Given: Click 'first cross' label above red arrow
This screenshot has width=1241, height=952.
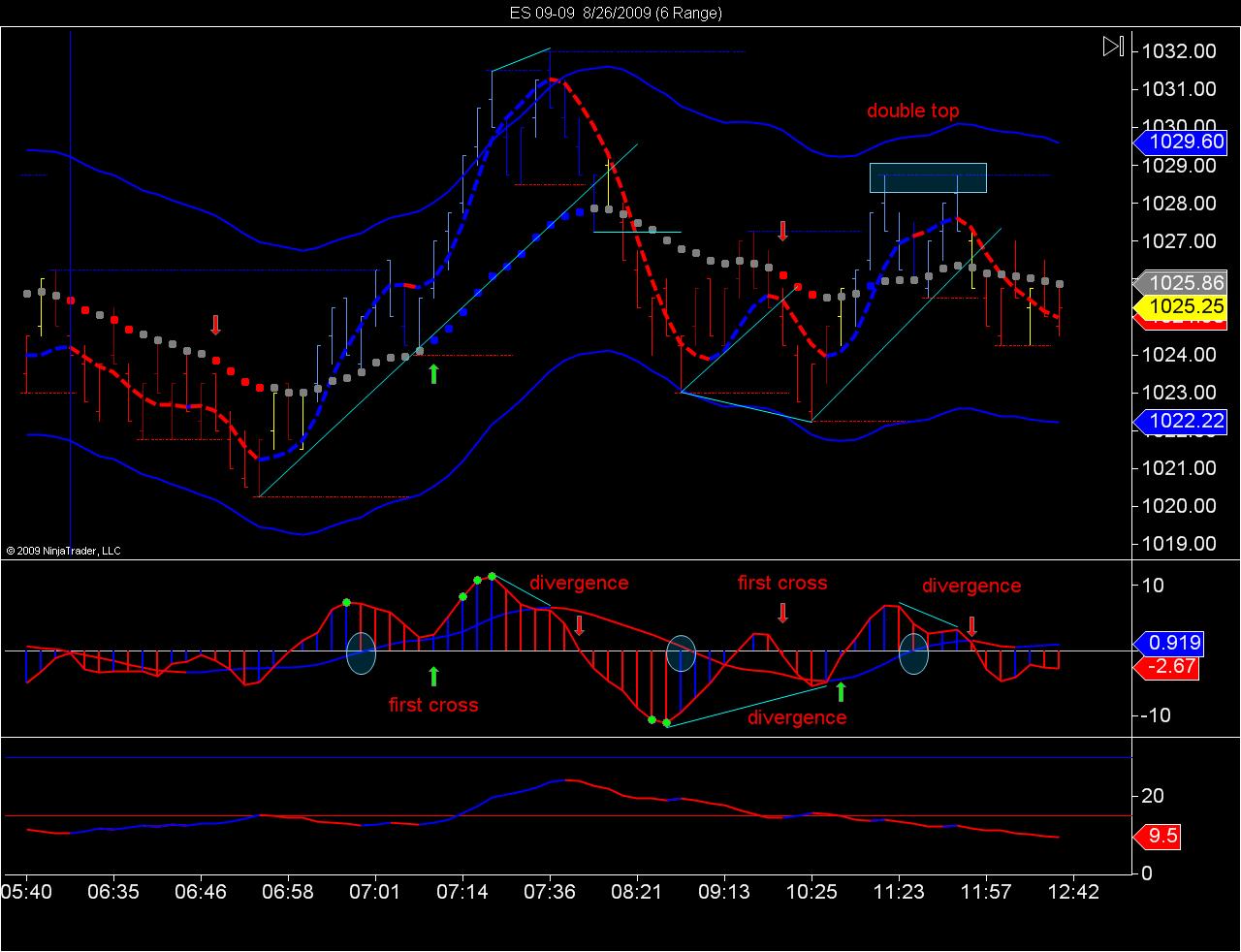Looking at the screenshot, I should click(x=782, y=583).
